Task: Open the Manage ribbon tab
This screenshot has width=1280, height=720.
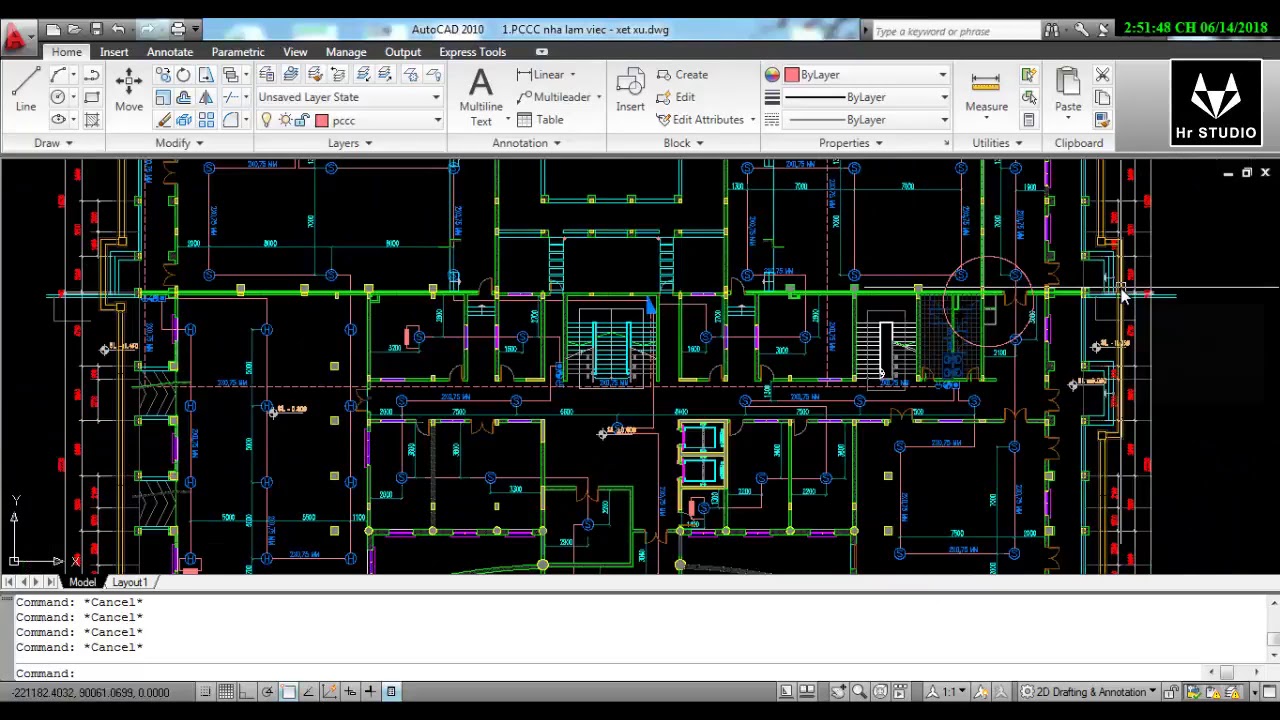Action: pyautogui.click(x=346, y=52)
